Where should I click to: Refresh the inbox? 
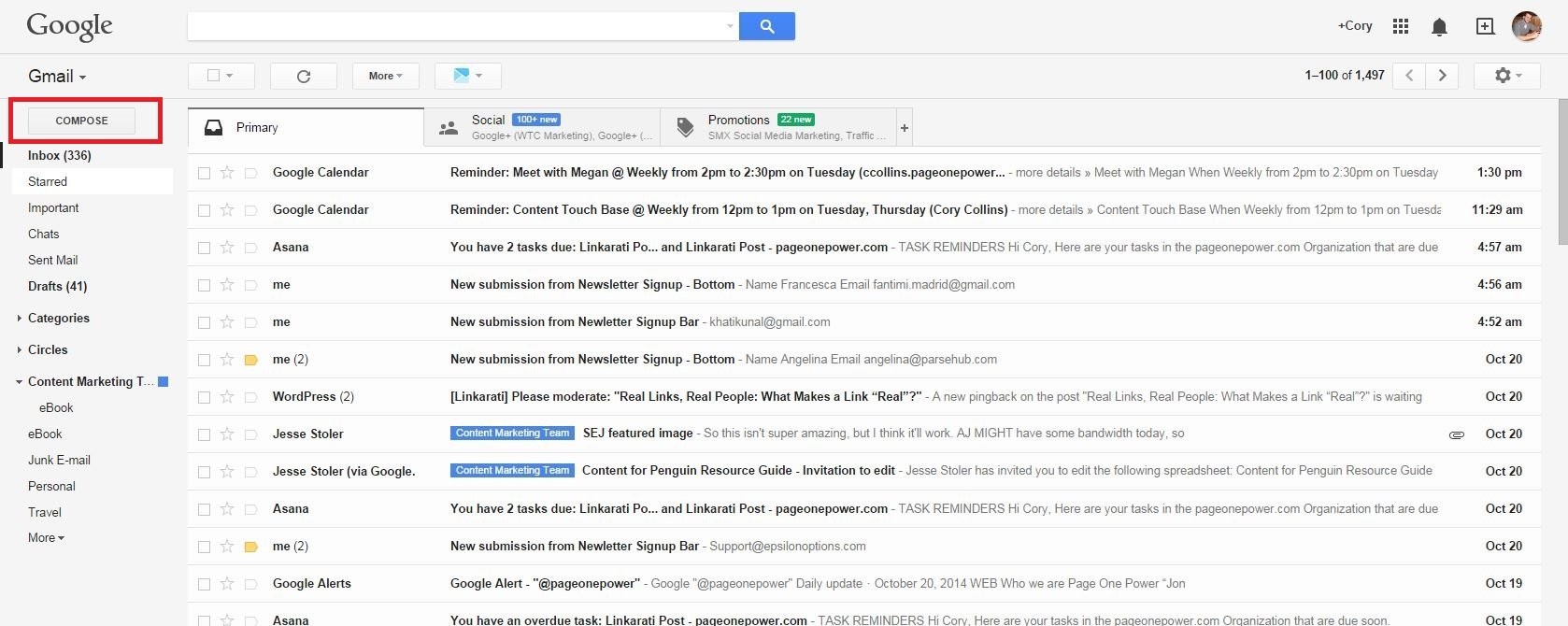pos(303,77)
